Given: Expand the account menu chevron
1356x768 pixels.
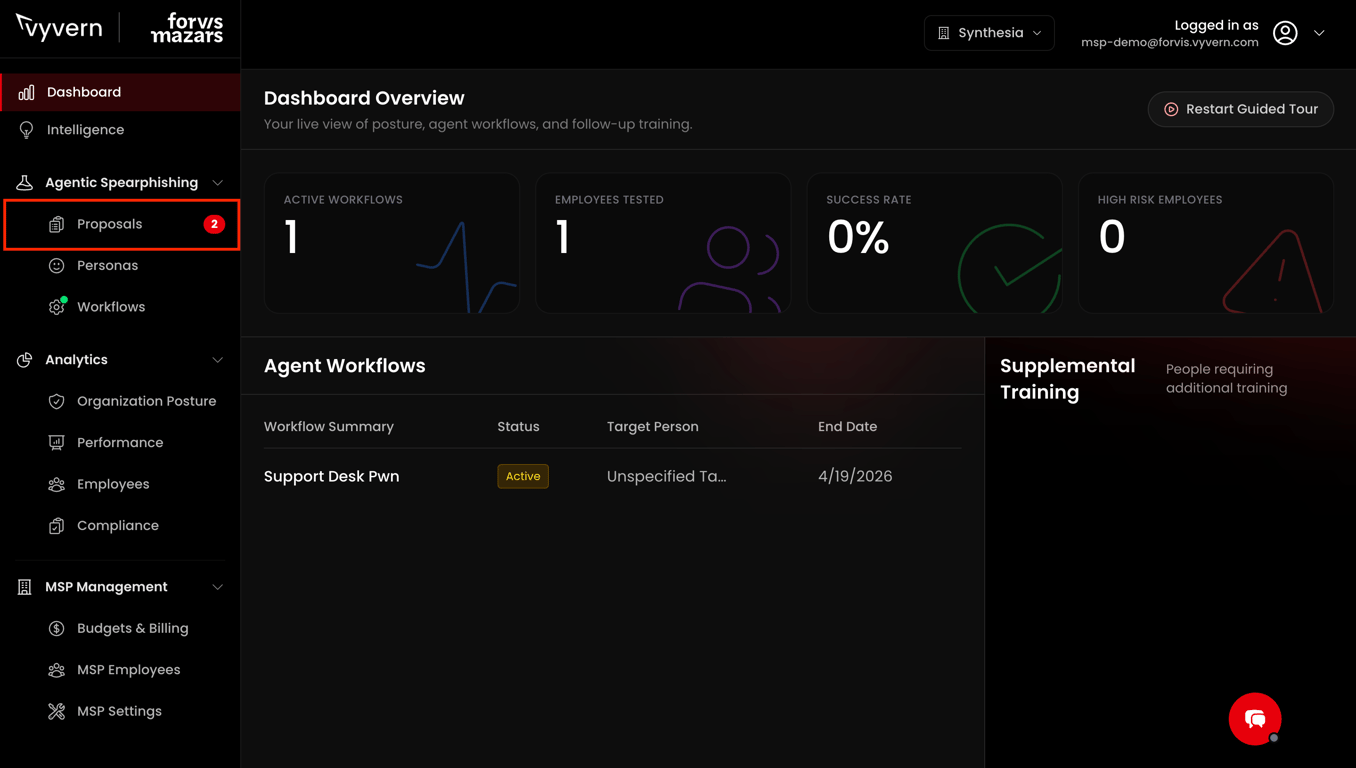Looking at the screenshot, I should pyautogui.click(x=1319, y=33).
